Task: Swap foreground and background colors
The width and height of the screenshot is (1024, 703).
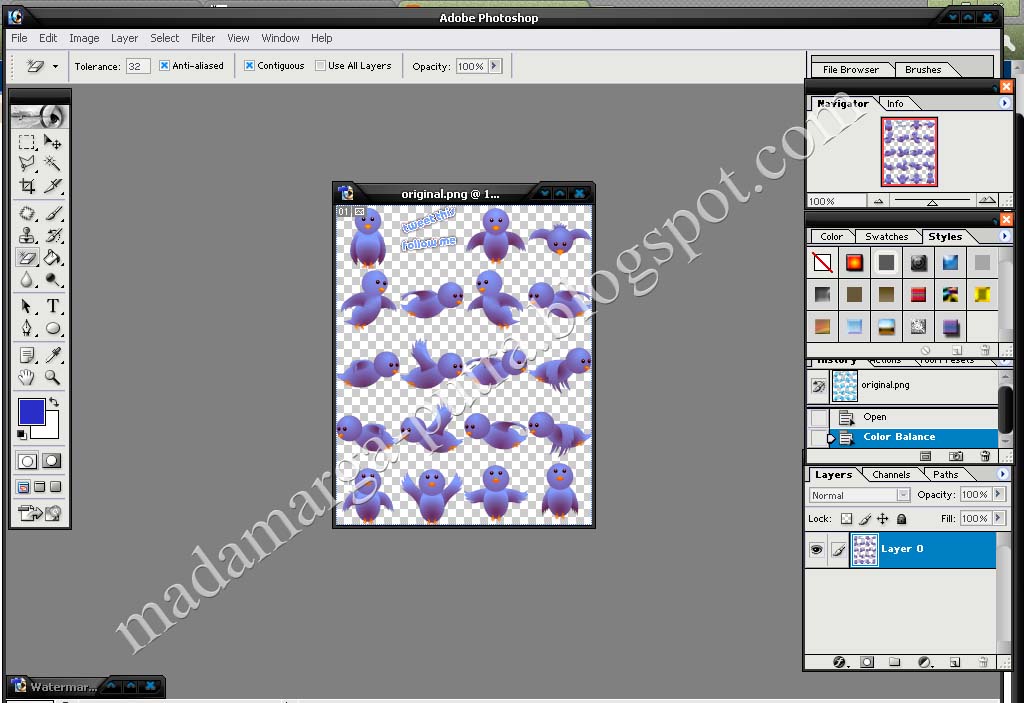Action: 54,402
